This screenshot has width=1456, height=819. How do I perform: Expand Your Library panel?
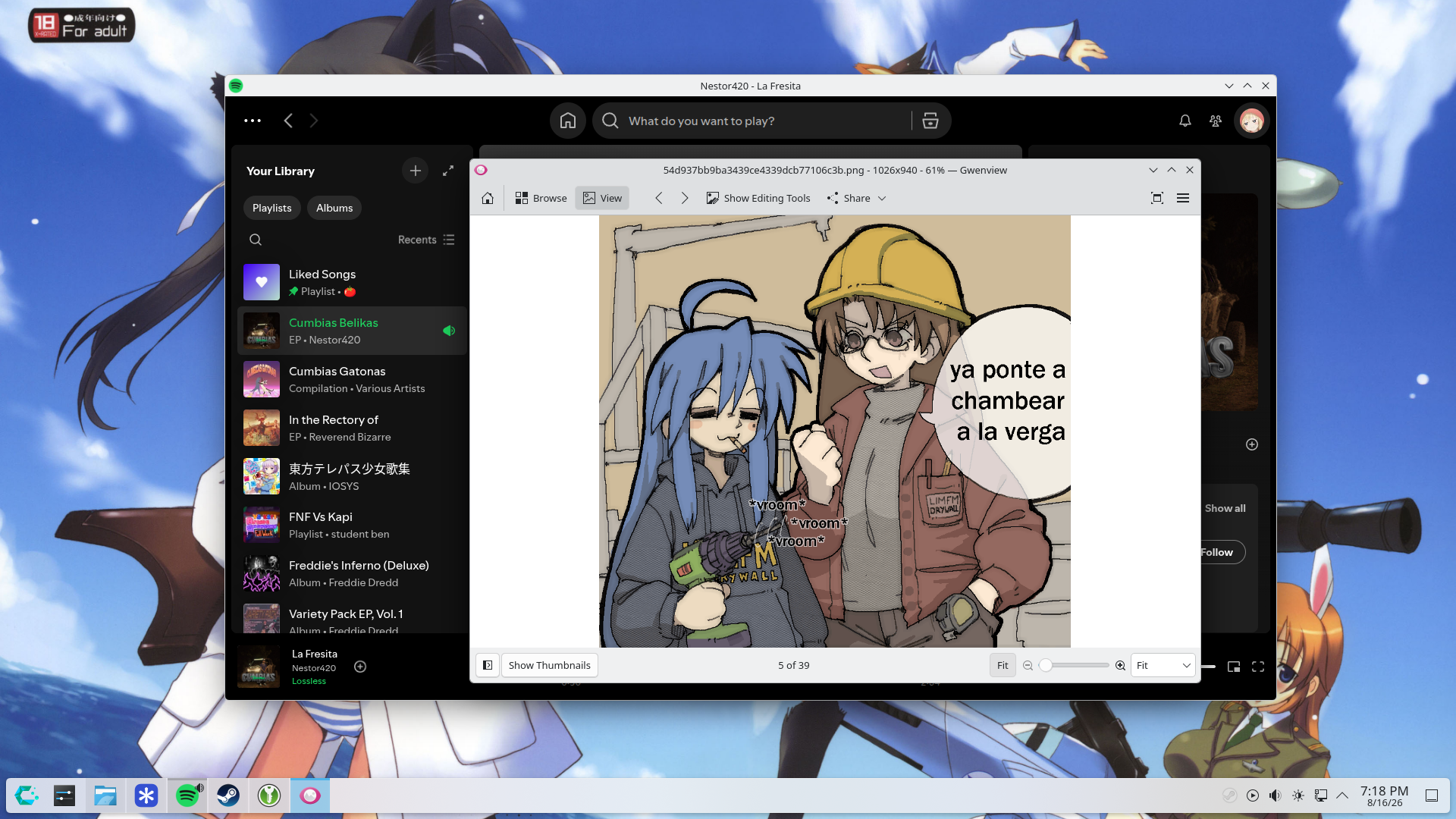click(448, 171)
